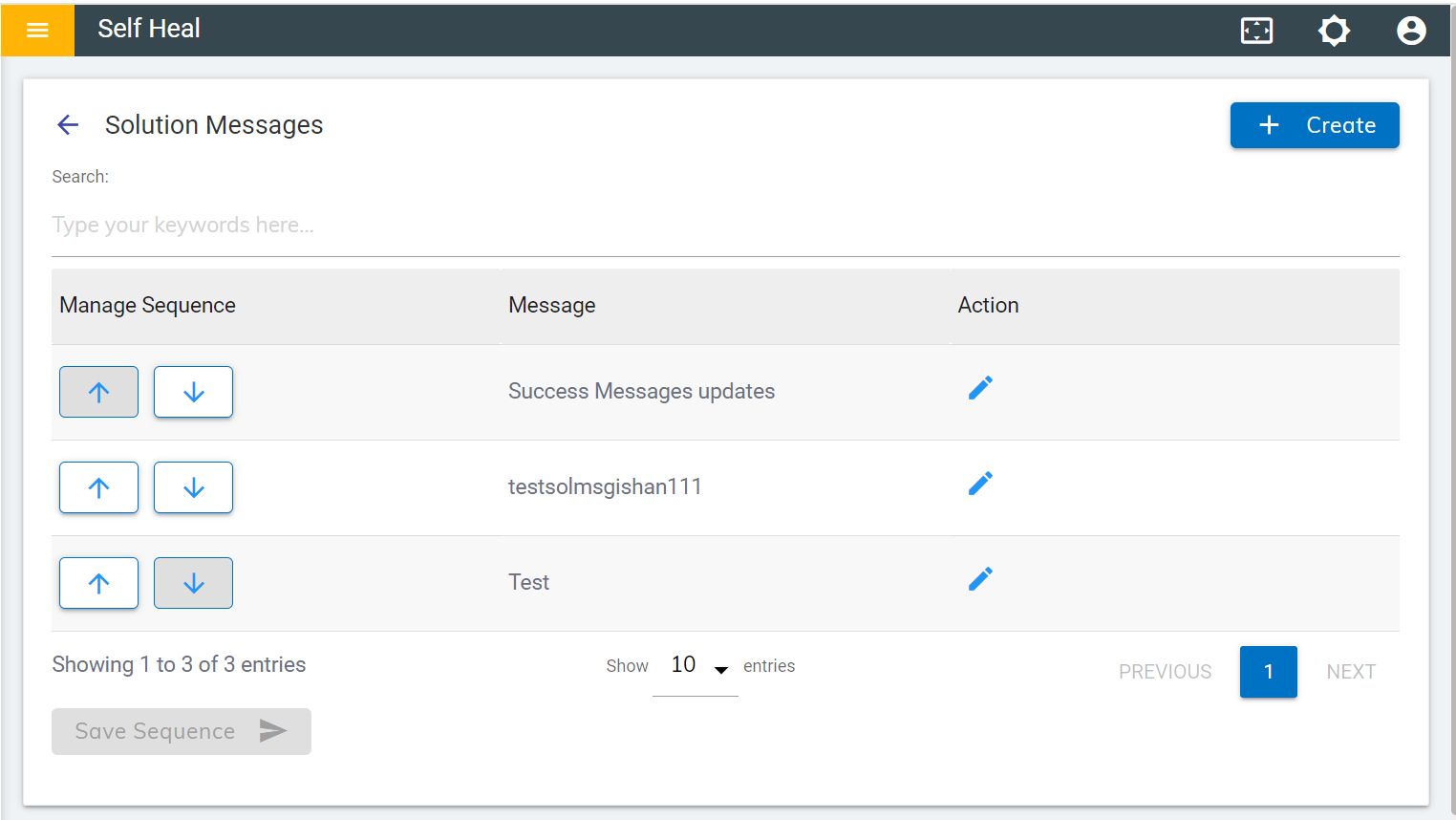Go to the PREVIOUS page
This screenshot has height=820, width=1456.
(x=1165, y=672)
